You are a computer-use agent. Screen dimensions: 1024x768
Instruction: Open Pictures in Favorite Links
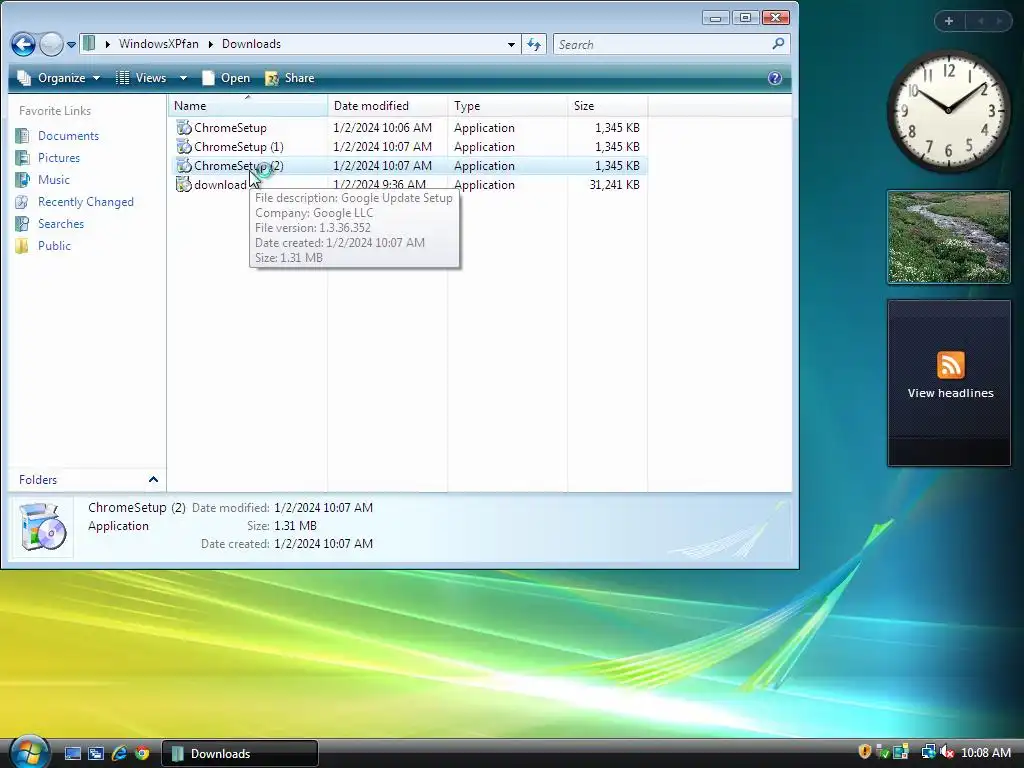coord(59,157)
